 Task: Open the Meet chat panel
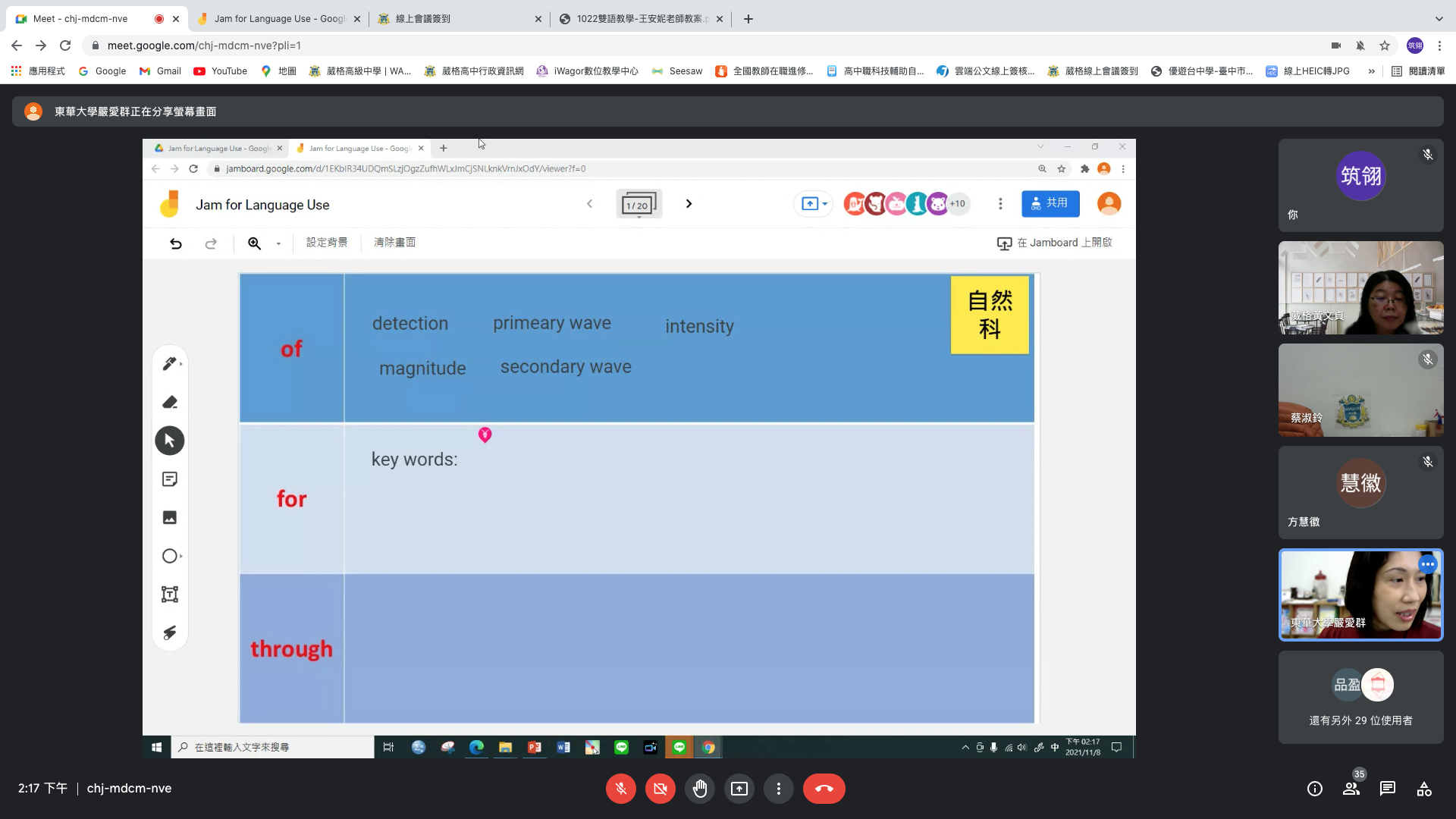(x=1387, y=789)
